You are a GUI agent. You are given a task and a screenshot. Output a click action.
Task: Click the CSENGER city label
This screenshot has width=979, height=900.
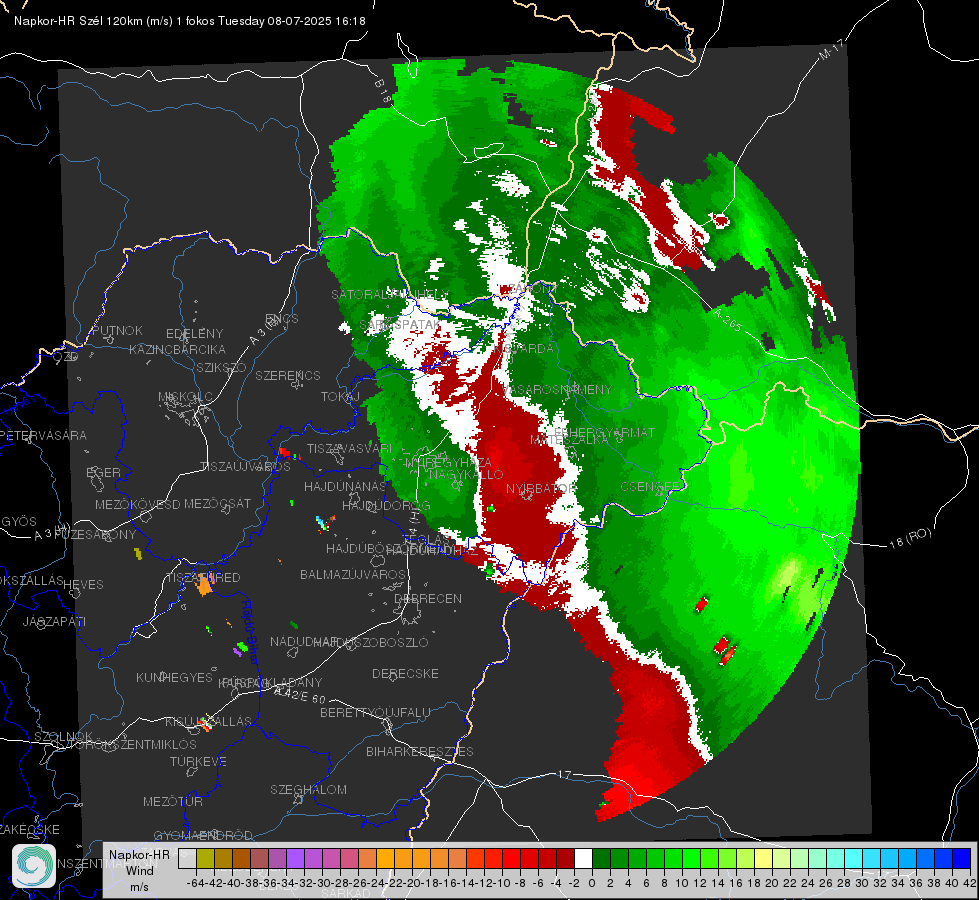pyautogui.click(x=651, y=487)
